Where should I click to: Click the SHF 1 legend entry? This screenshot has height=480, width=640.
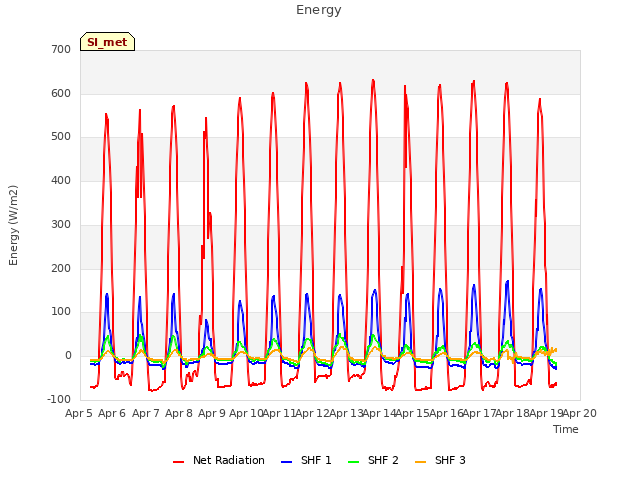306,460
